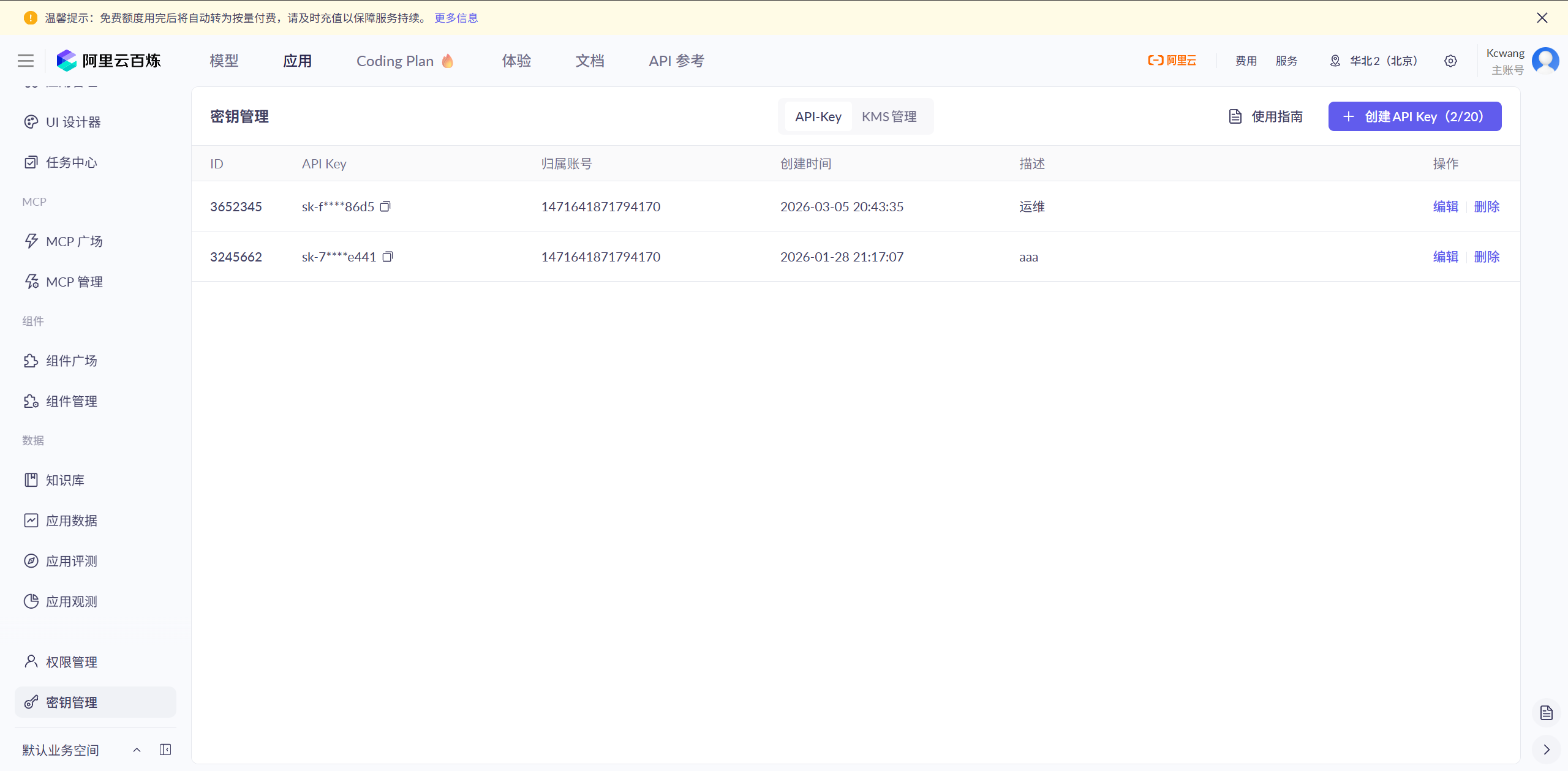Copy the sk-f****86d5 API key
This screenshot has width=1568, height=771.
tap(385, 206)
